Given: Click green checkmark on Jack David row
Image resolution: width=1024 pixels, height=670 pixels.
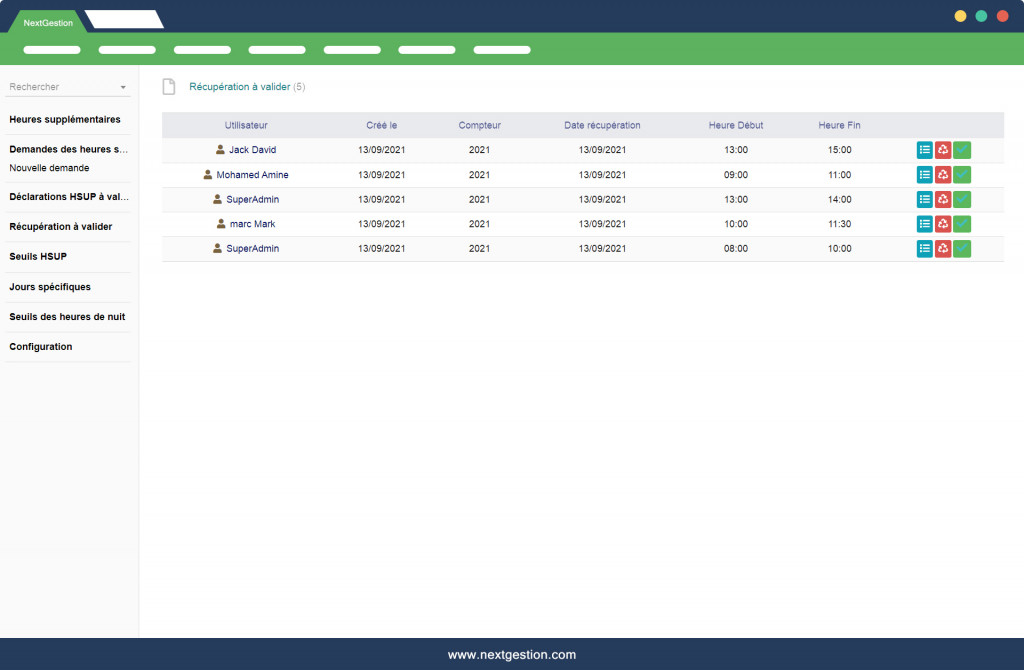Looking at the screenshot, I should coord(962,150).
